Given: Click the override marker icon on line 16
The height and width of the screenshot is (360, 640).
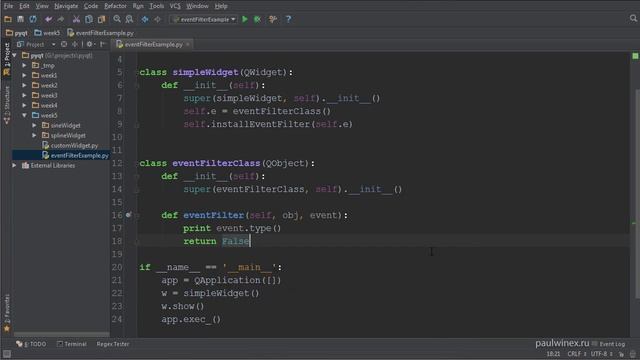Looking at the screenshot, I should click(129, 215).
